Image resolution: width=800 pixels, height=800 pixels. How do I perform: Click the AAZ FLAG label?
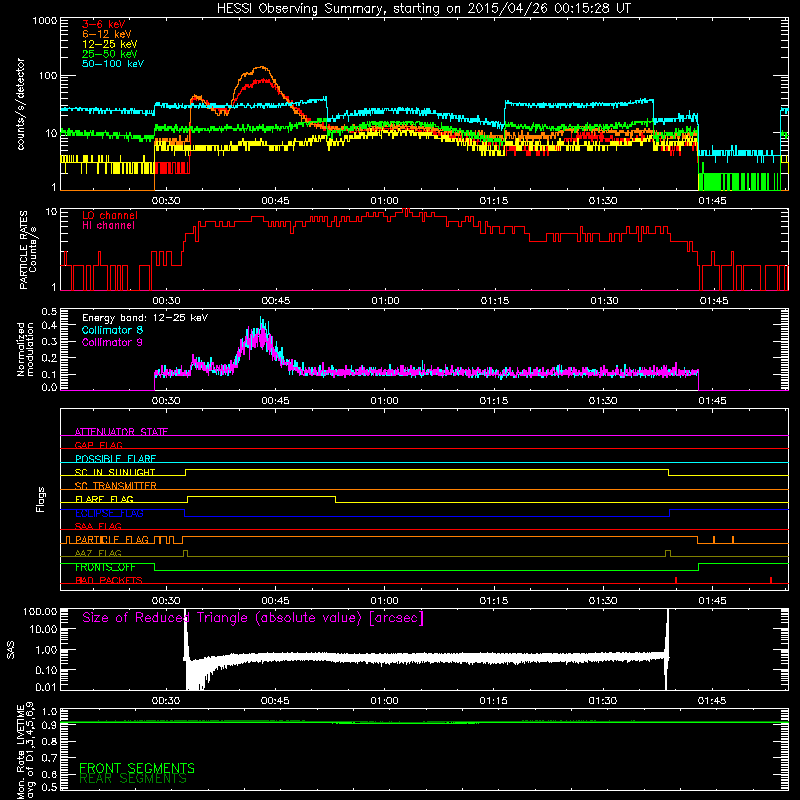point(98,553)
